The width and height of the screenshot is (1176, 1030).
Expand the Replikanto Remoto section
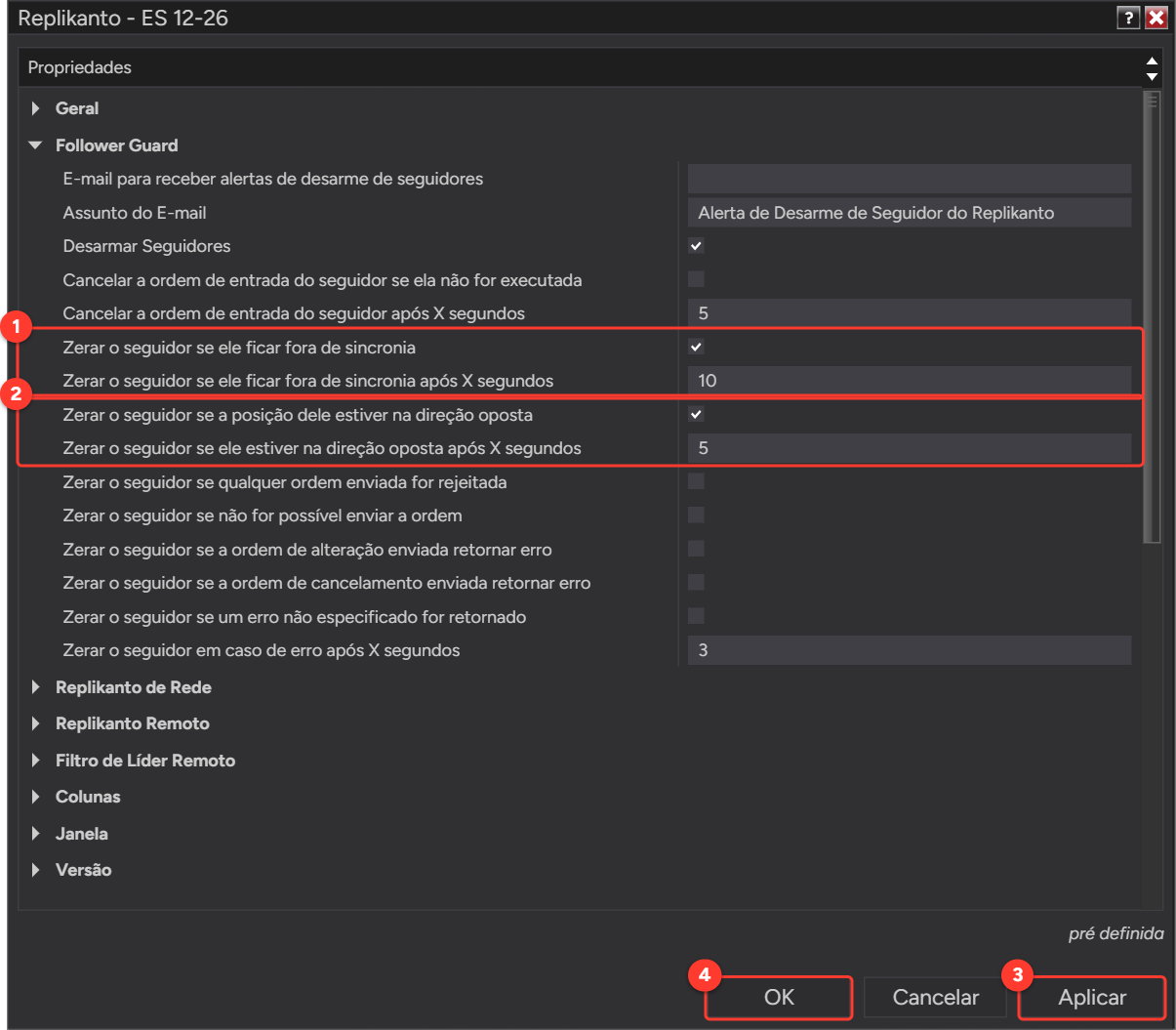click(36, 723)
